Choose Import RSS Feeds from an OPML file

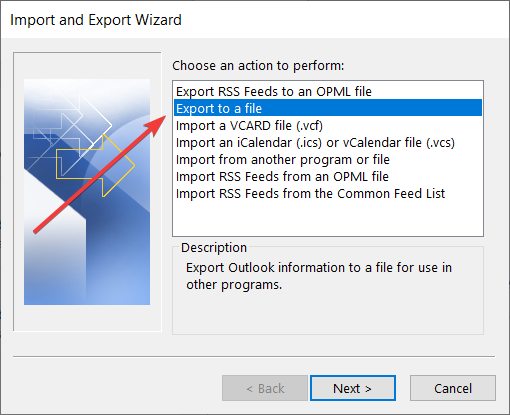282,177
